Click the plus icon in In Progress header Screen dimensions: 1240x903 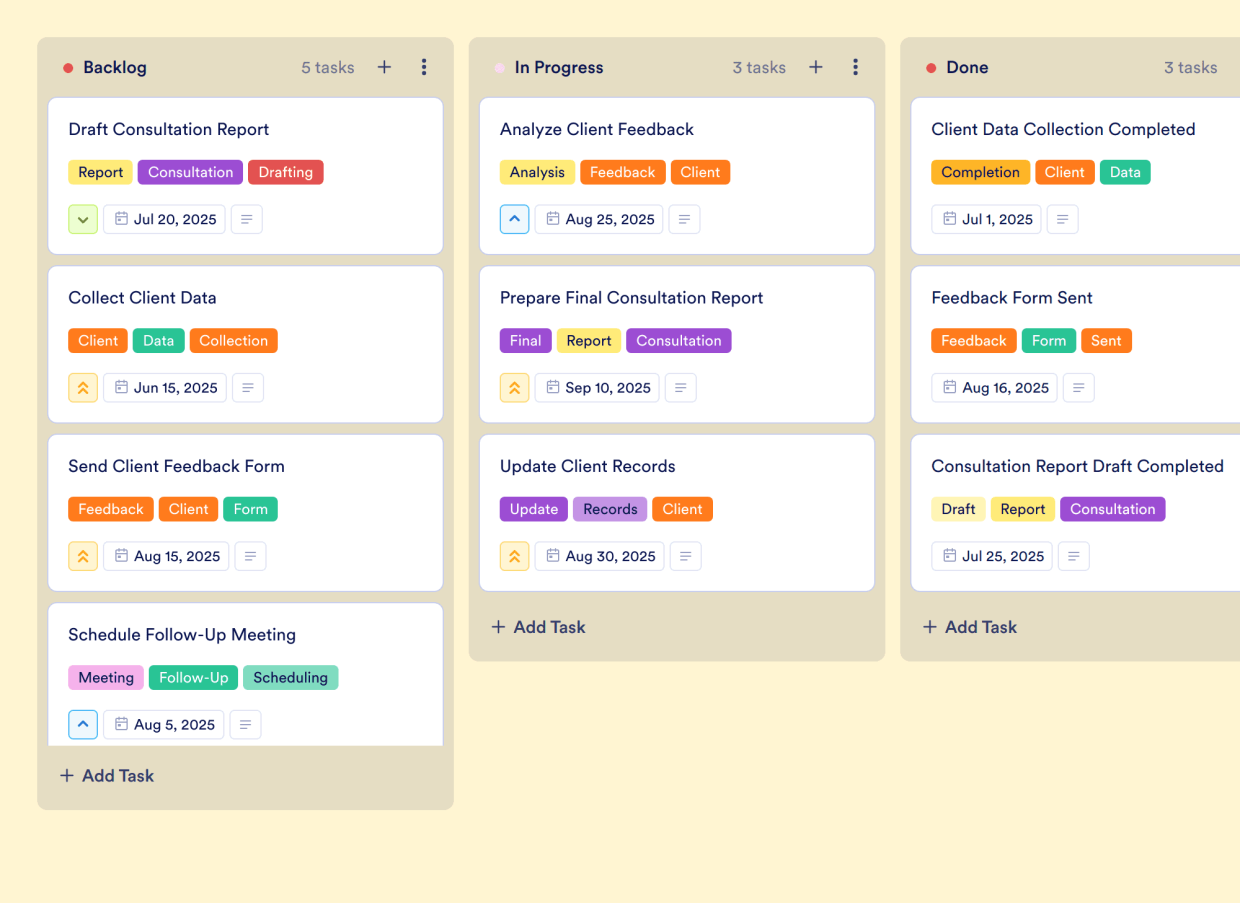tap(816, 67)
